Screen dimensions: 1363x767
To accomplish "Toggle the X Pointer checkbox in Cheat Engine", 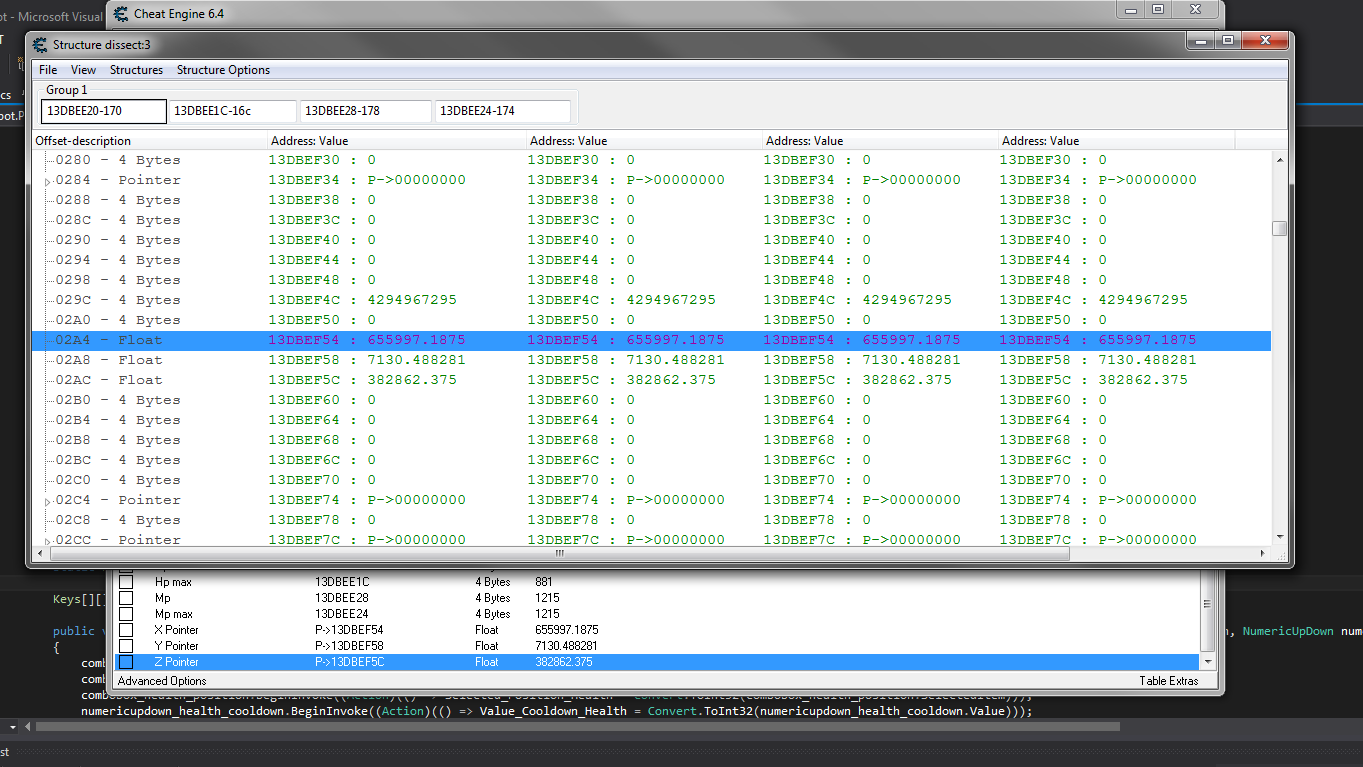I will pos(126,630).
